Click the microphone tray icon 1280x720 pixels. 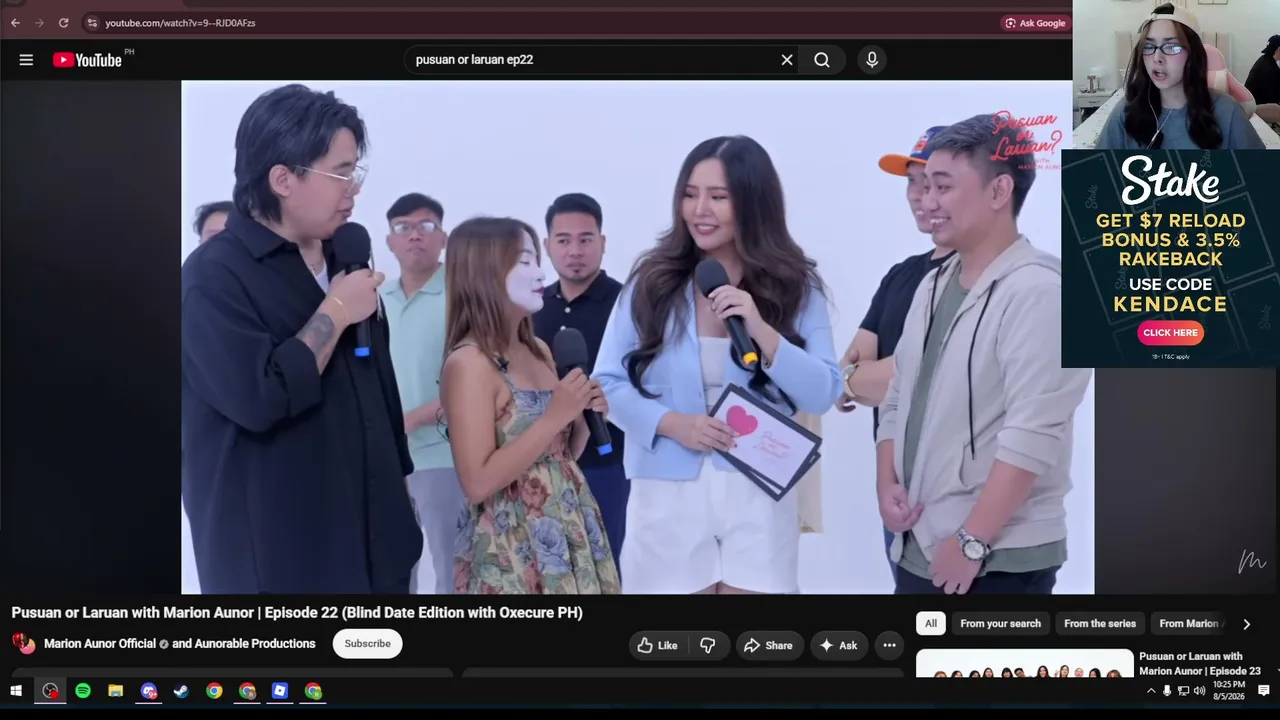(x=1167, y=691)
